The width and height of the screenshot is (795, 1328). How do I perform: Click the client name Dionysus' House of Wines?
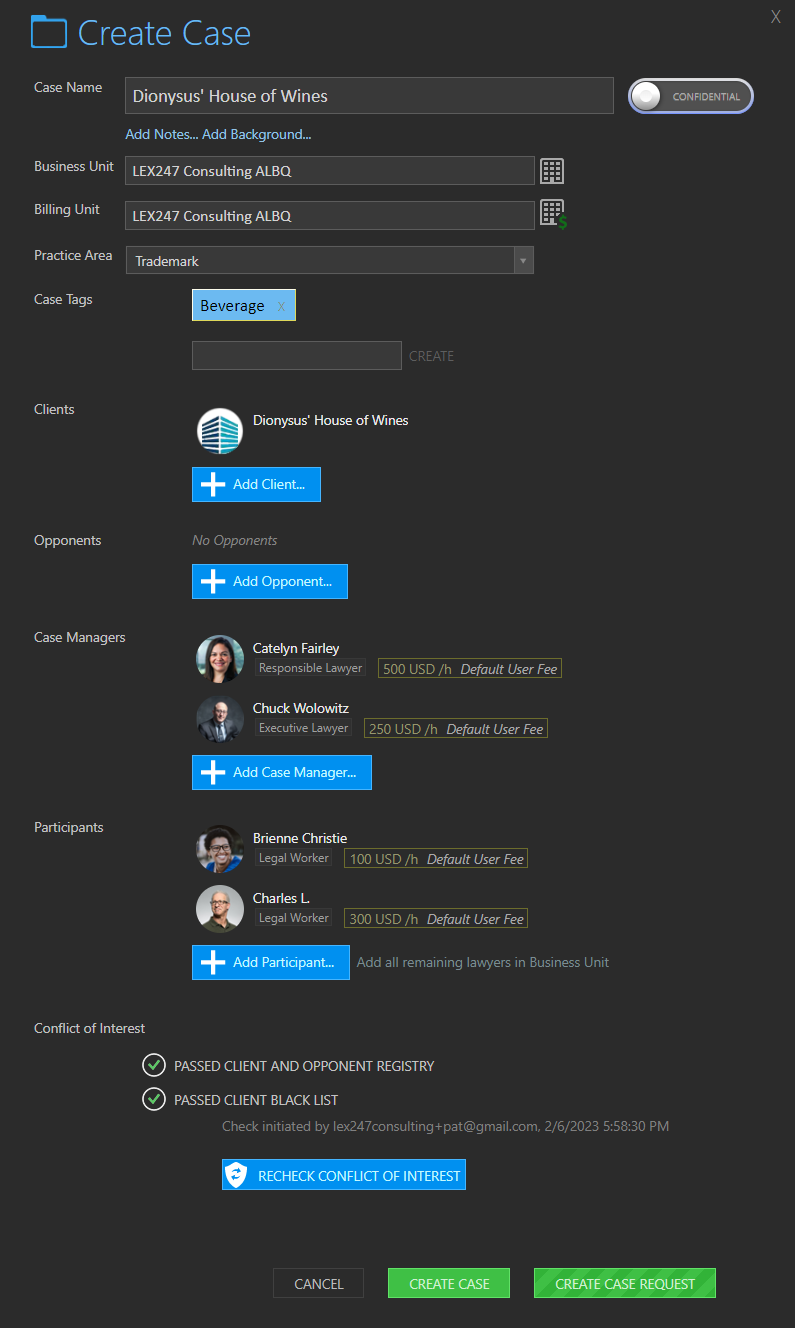331,420
